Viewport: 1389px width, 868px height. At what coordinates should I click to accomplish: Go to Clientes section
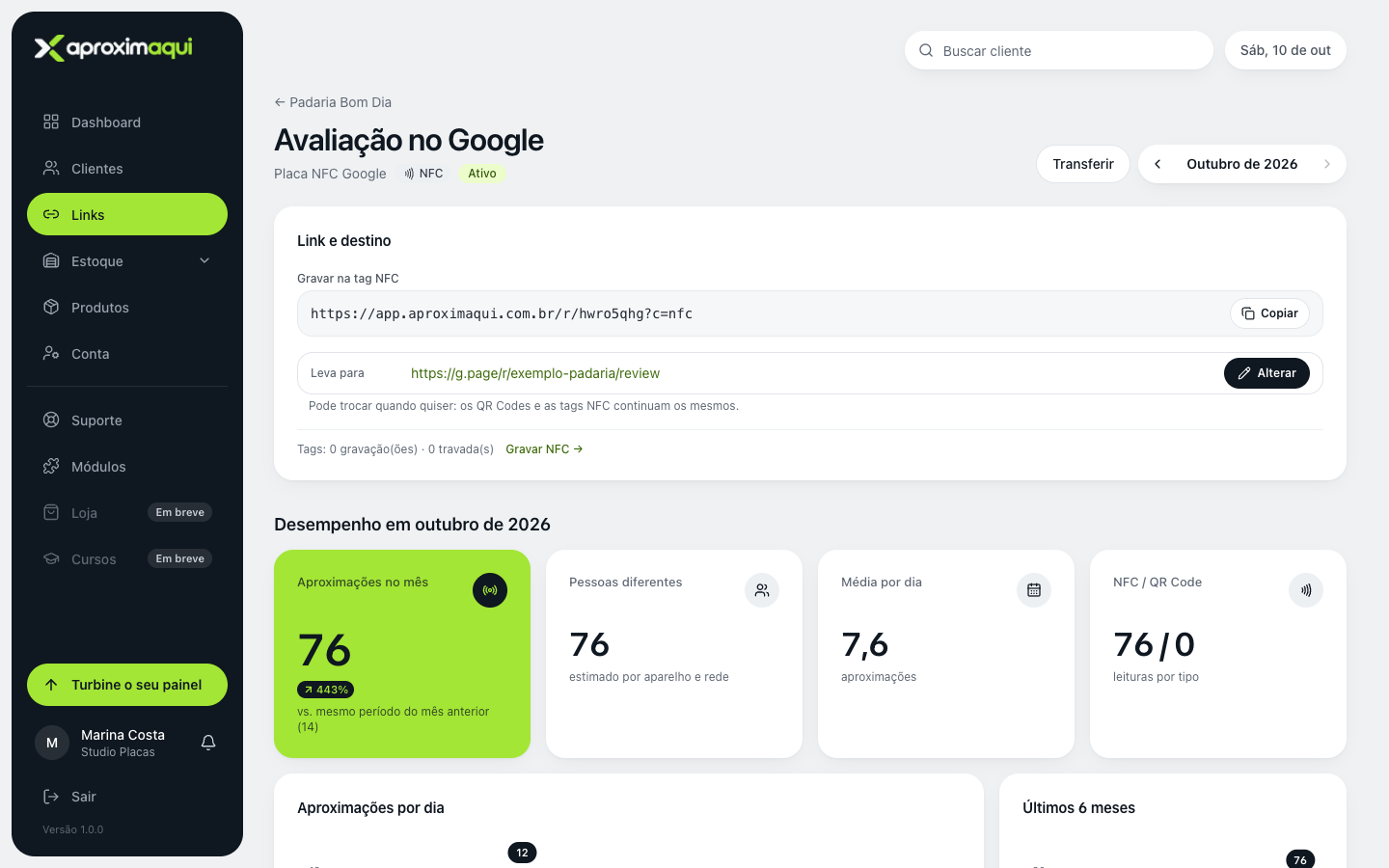click(x=127, y=169)
